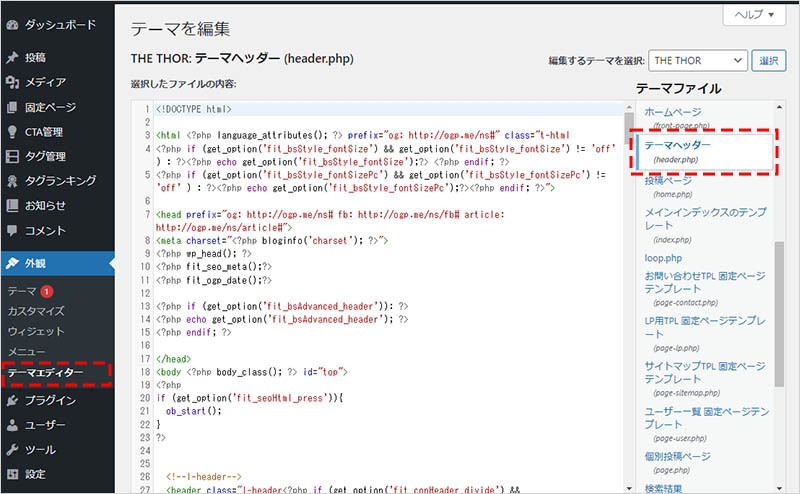The width and height of the screenshot is (800, 494).
Task: Click the コメント speech bubble icon
Action: tap(12, 231)
